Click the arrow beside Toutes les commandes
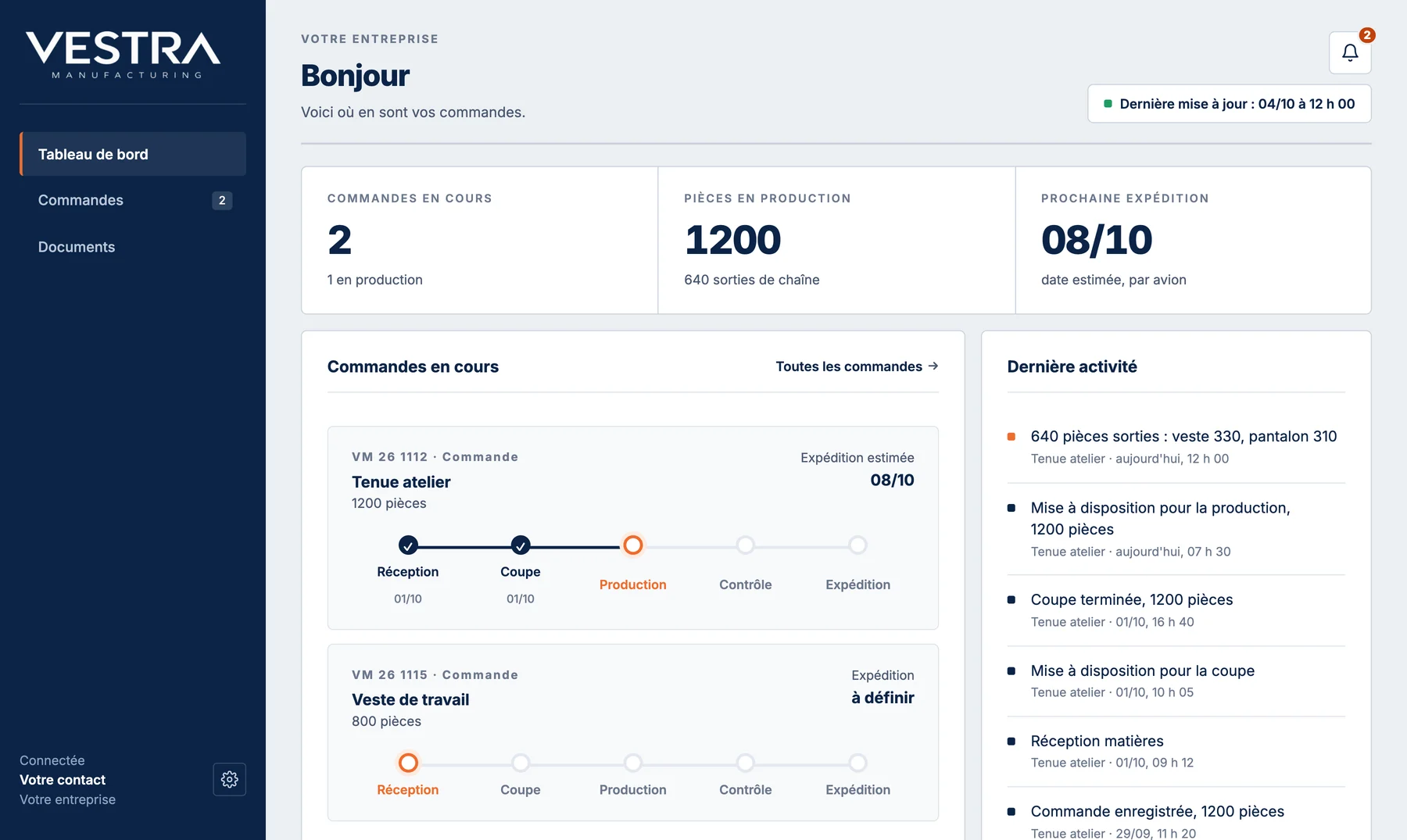This screenshot has height=840, width=1407. [933, 366]
